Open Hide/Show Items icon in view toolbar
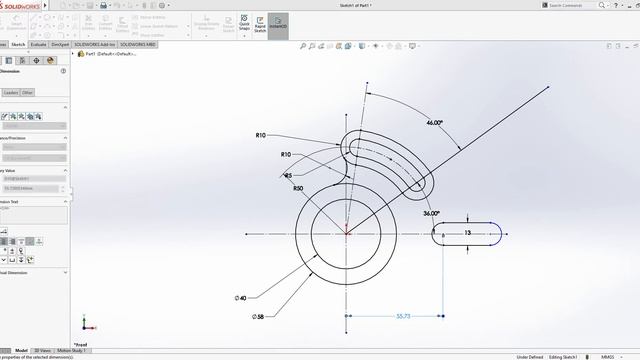This screenshot has width=640, height=360. [376, 46]
